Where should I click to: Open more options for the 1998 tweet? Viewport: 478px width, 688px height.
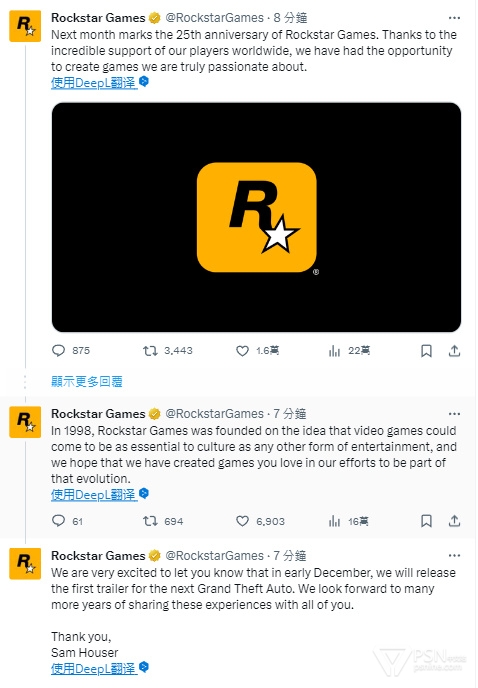pyautogui.click(x=454, y=414)
